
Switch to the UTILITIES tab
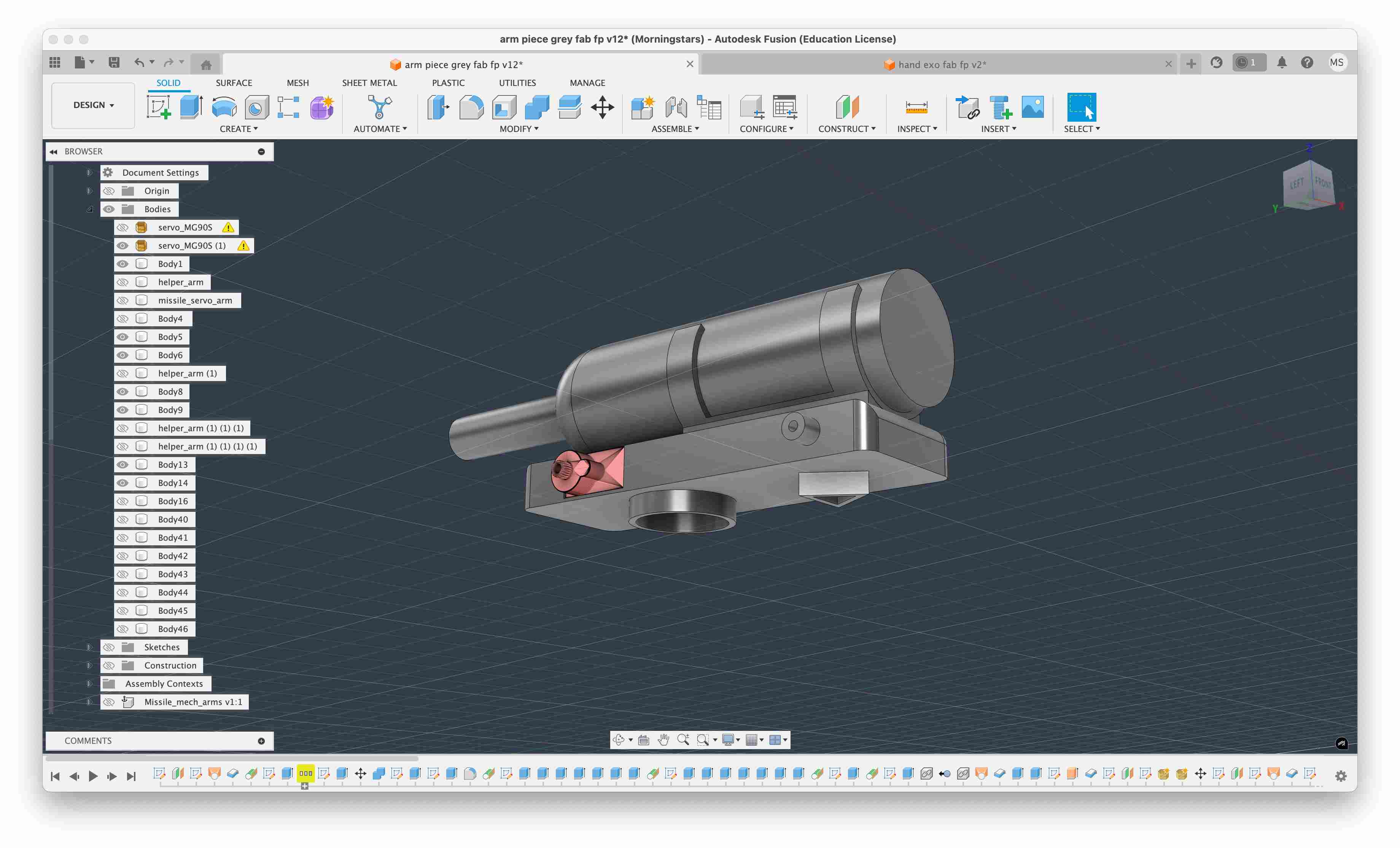pyautogui.click(x=517, y=83)
